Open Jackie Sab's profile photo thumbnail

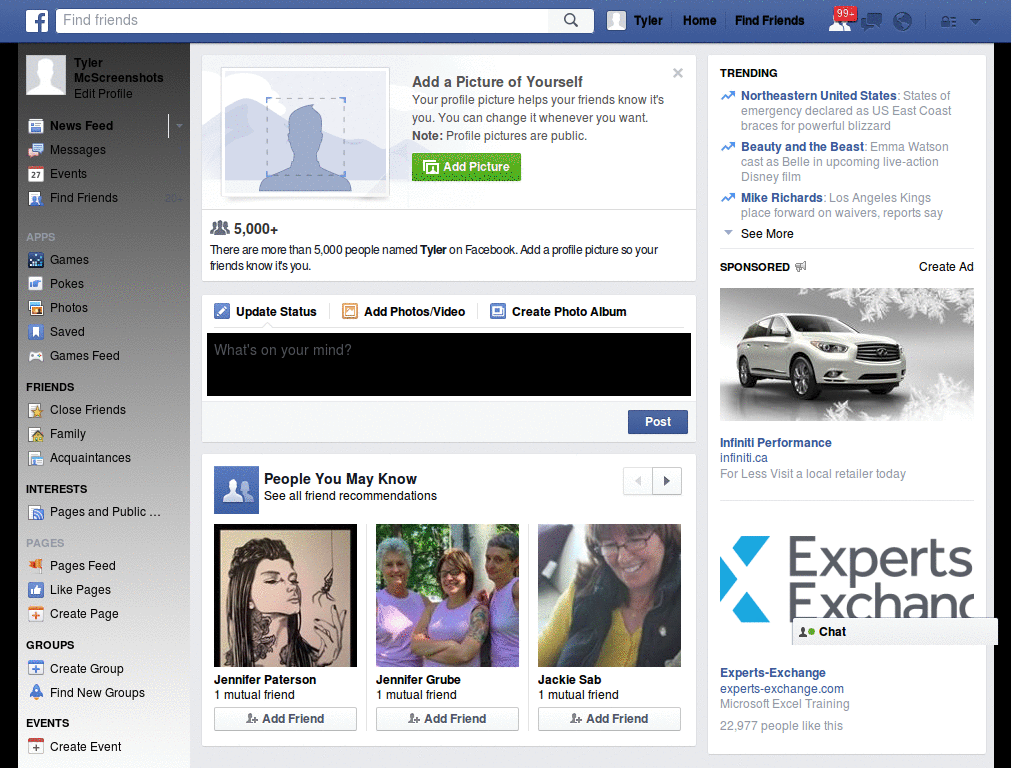[x=609, y=595]
